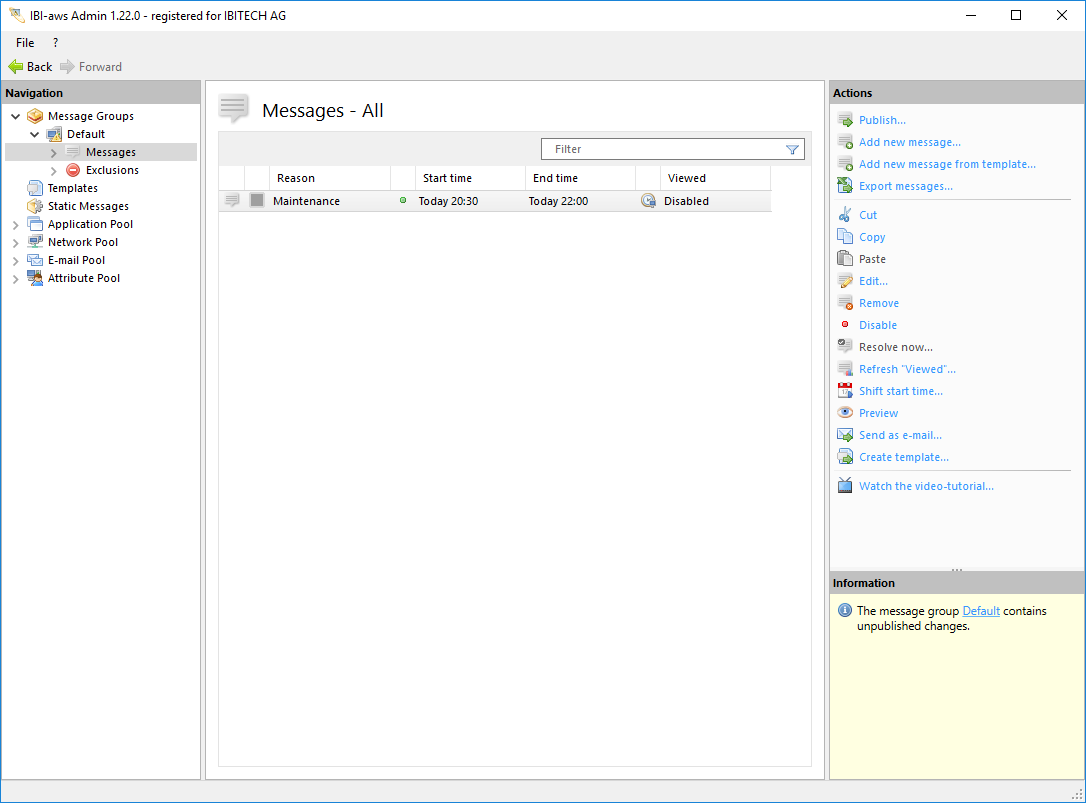The image size is (1086, 803).
Task: Toggle the Maintenance message checkbox
Action: pos(257,201)
